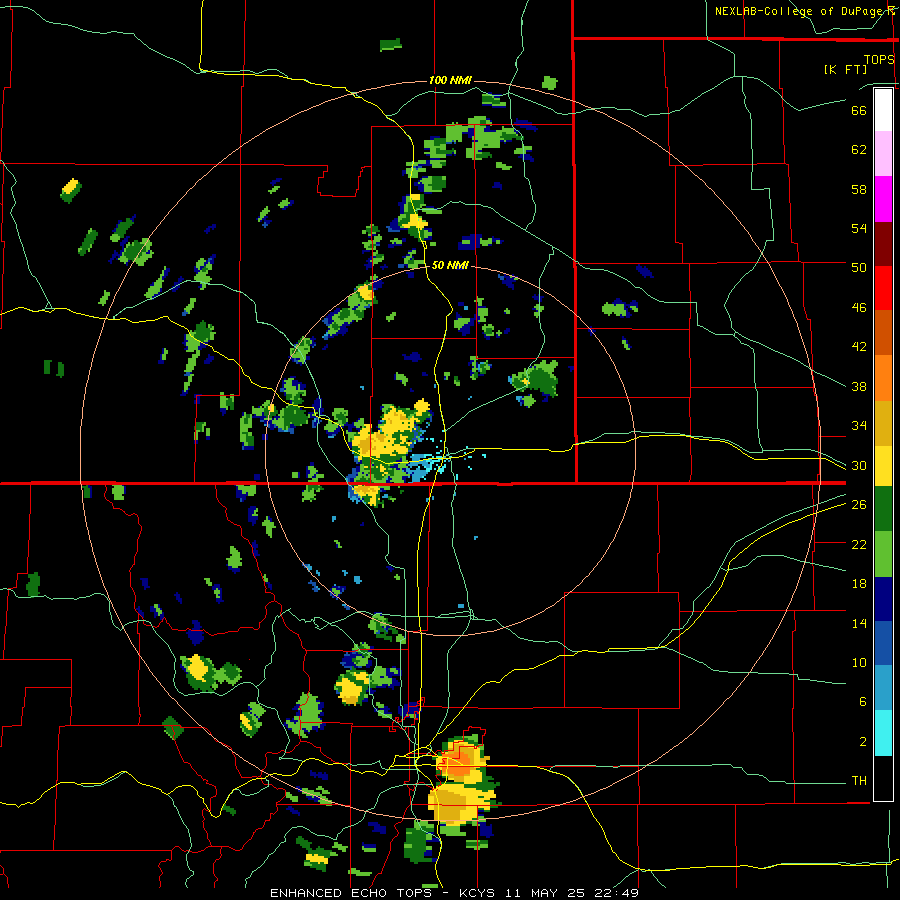This screenshot has height=900, width=900.
Task: Click the dark green legend band
Action: [x=883, y=509]
